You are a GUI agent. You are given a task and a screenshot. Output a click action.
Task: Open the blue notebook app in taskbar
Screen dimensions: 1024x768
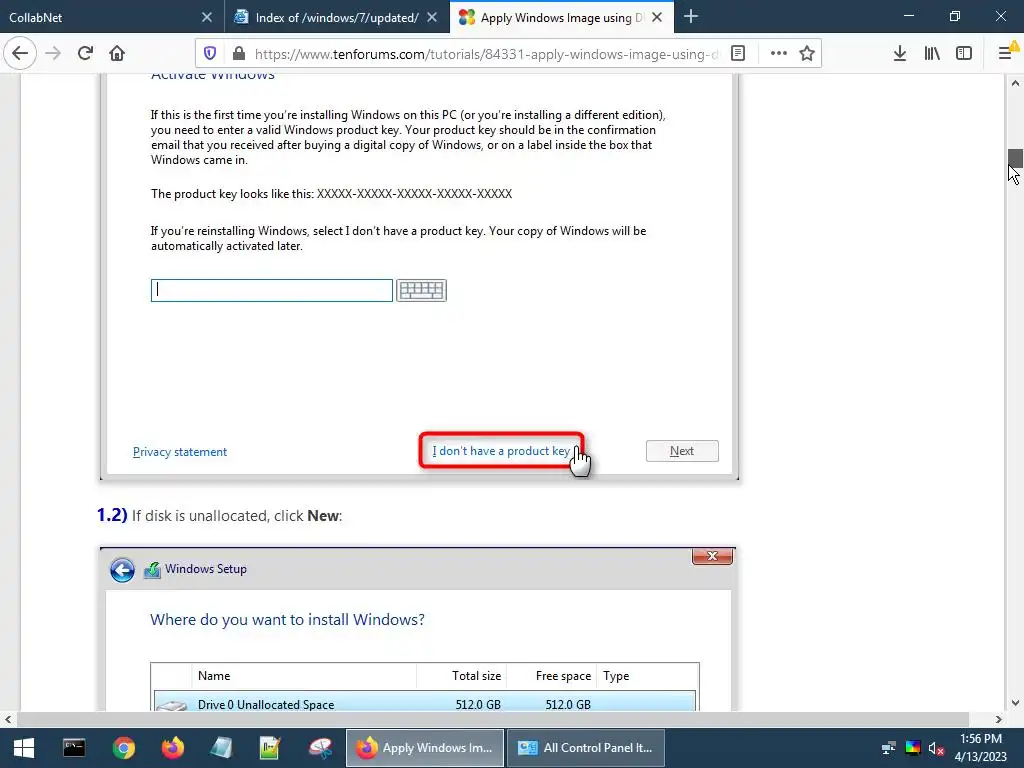point(222,748)
